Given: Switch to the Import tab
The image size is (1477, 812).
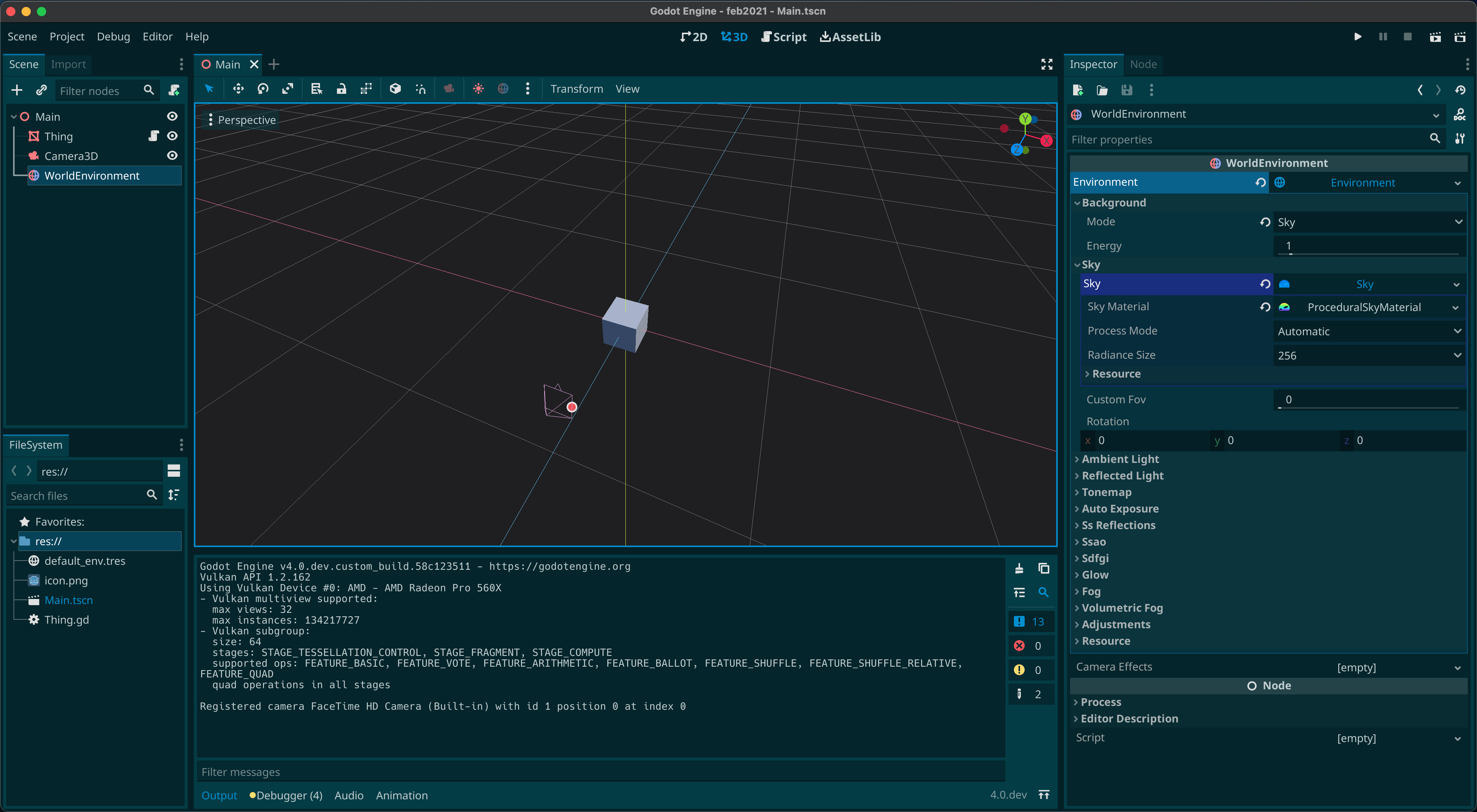Looking at the screenshot, I should [68, 64].
